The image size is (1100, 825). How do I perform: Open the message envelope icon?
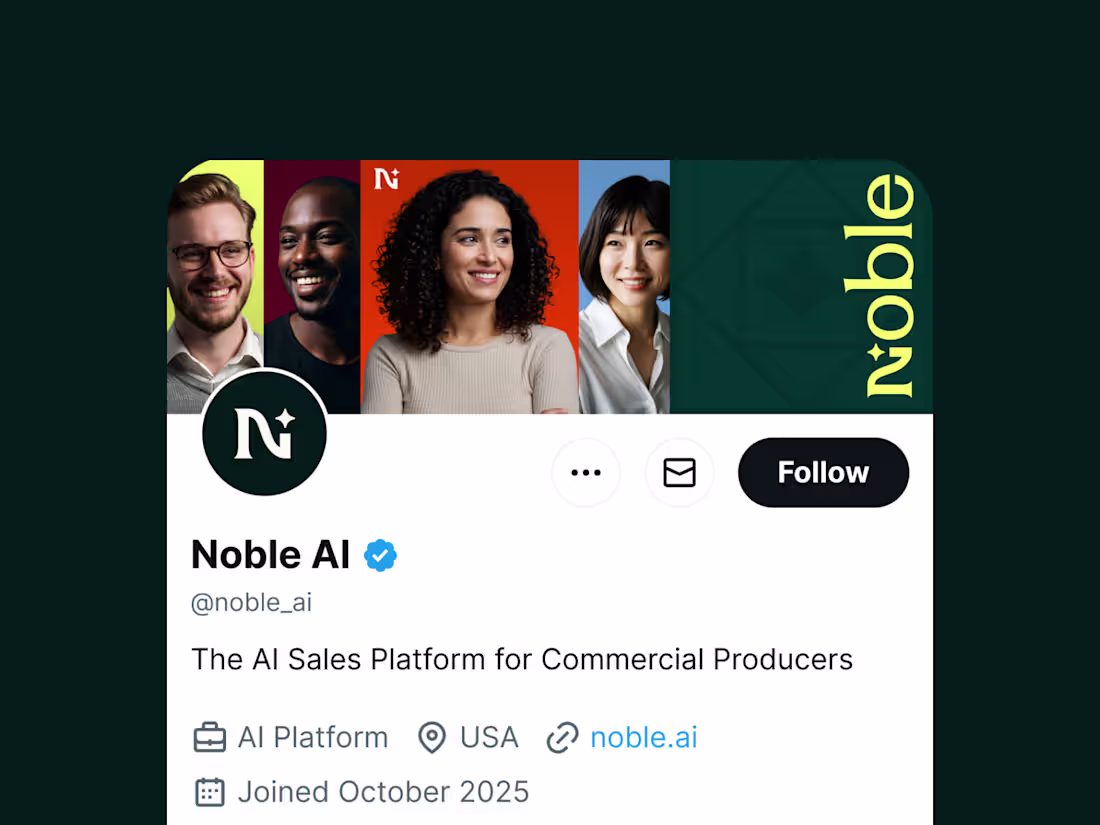(x=680, y=472)
